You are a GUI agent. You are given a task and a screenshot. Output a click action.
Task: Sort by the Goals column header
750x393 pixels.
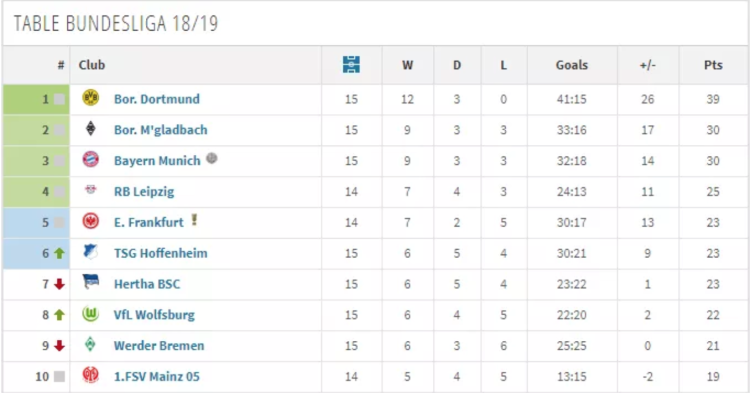pos(572,65)
